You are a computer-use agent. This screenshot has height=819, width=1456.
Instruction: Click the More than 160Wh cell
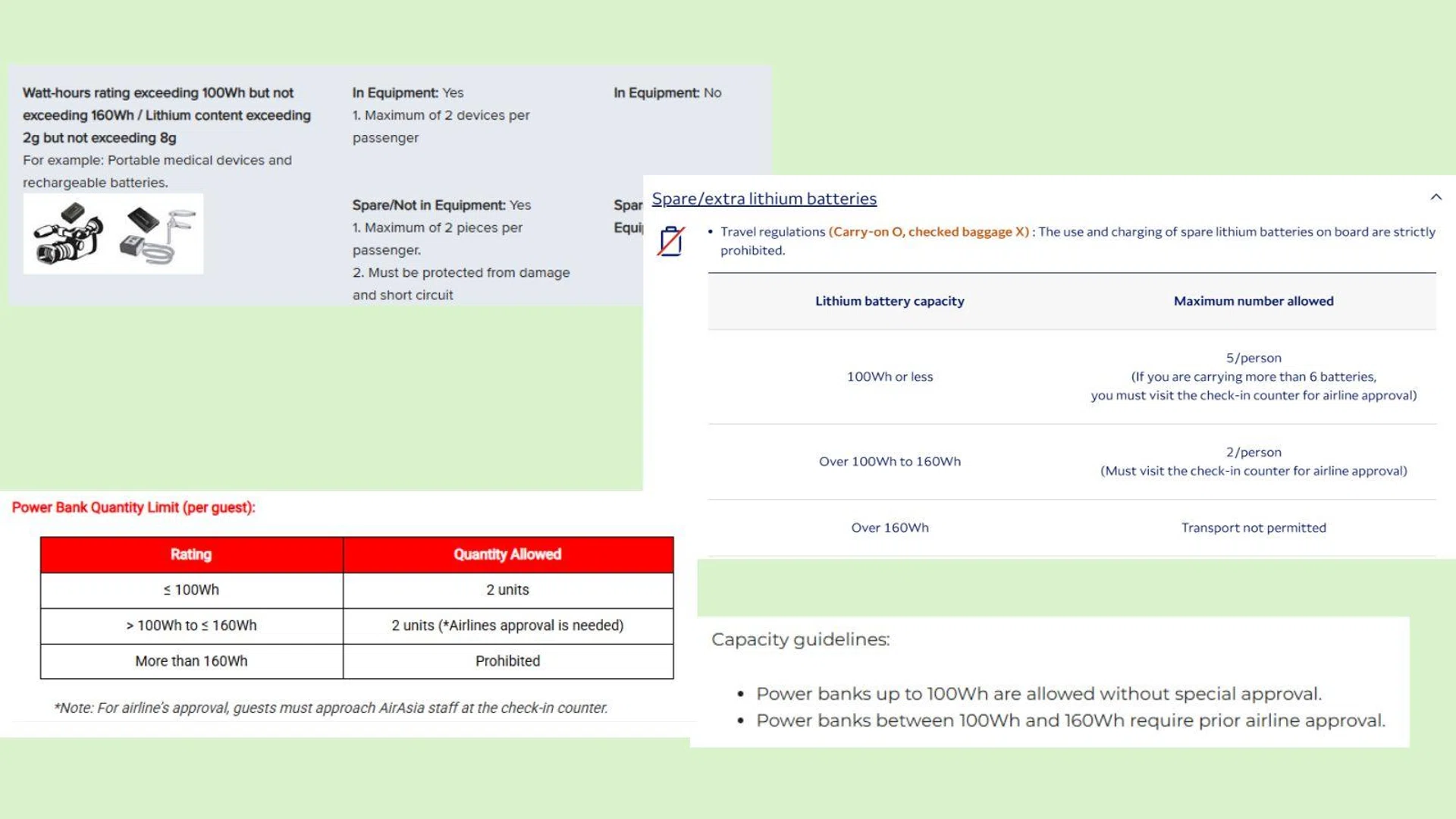click(191, 661)
